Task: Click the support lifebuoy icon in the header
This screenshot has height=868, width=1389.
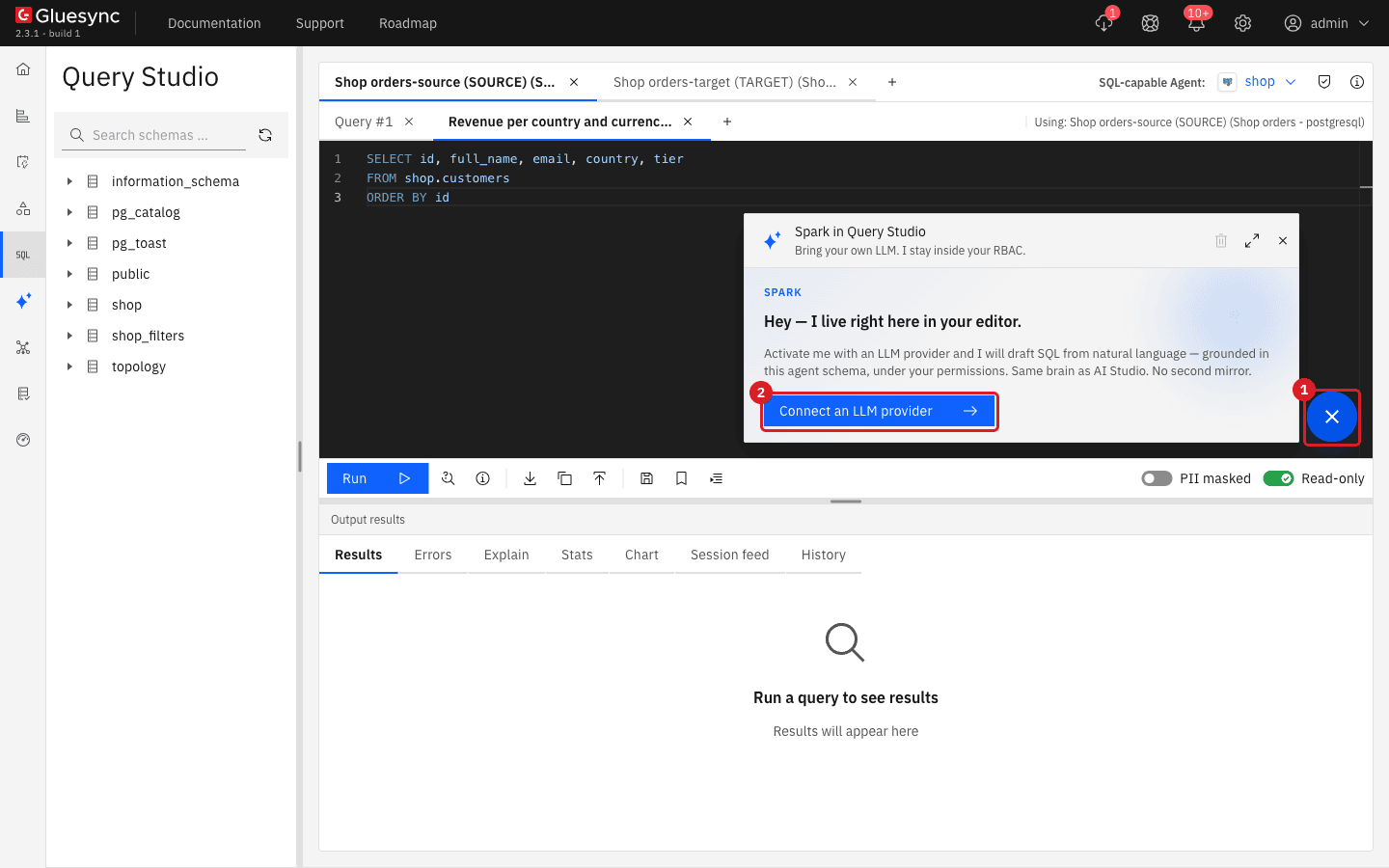Action: [1150, 23]
